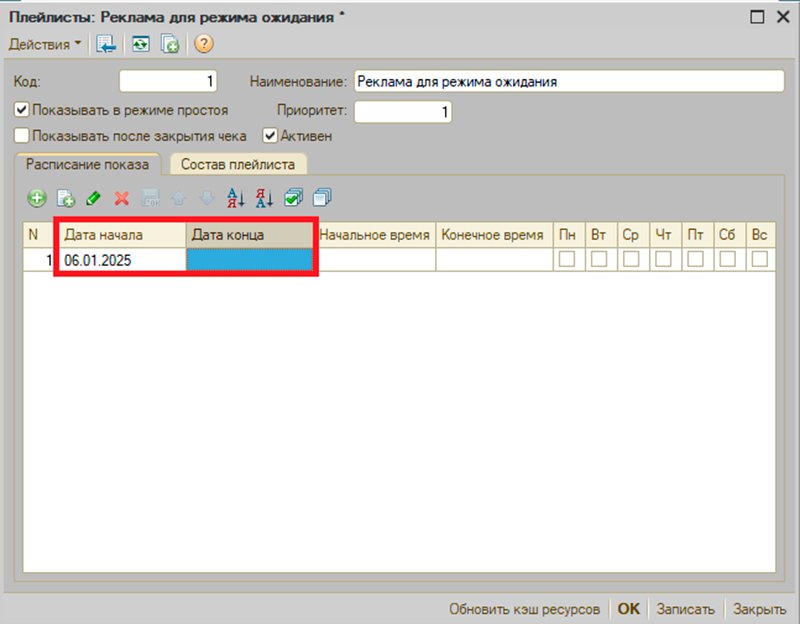Image resolution: width=800 pixels, height=624 pixels.
Task: Sort schedule rows ascending
Action: 236,198
